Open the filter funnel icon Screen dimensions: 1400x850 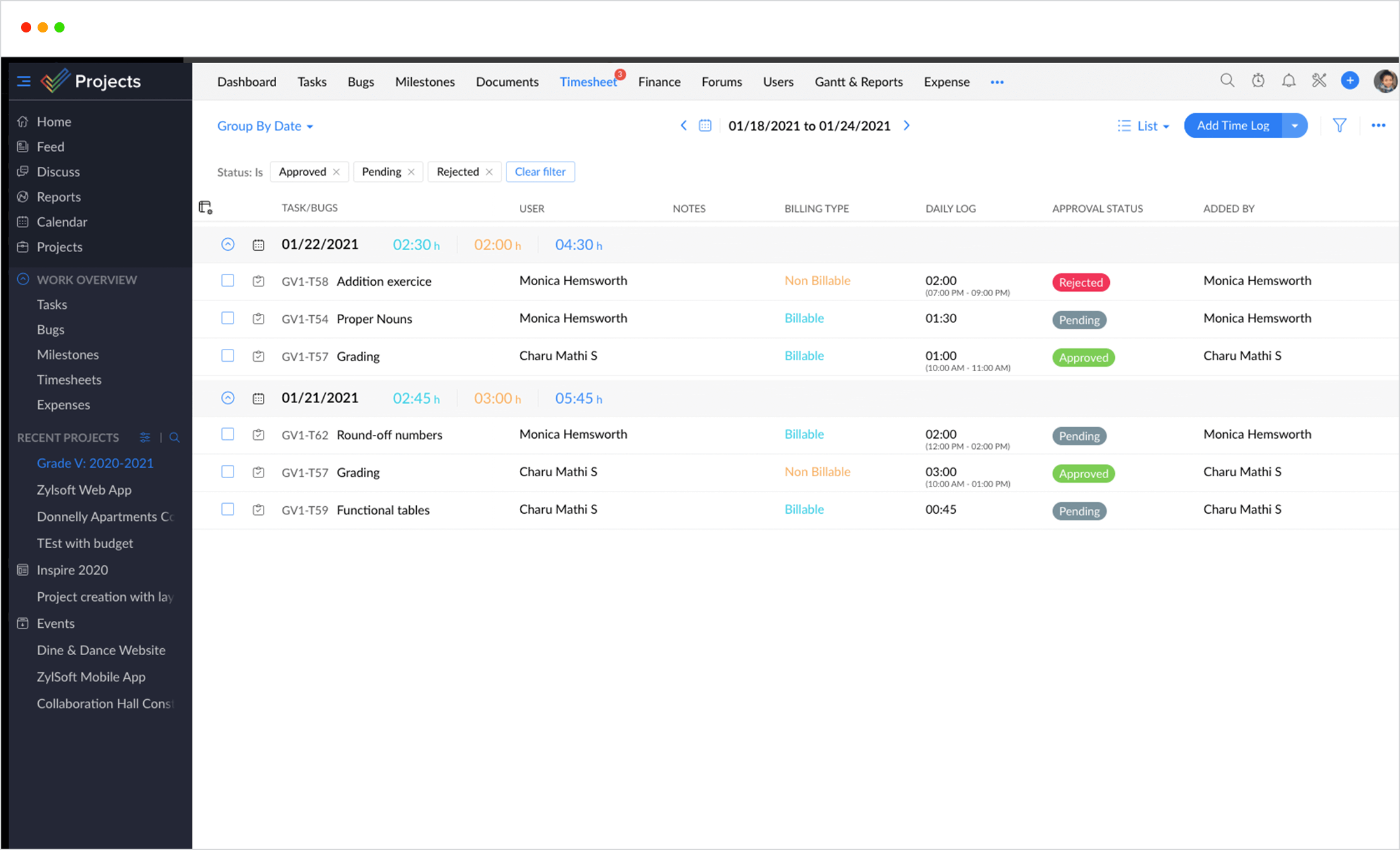tap(1340, 125)
